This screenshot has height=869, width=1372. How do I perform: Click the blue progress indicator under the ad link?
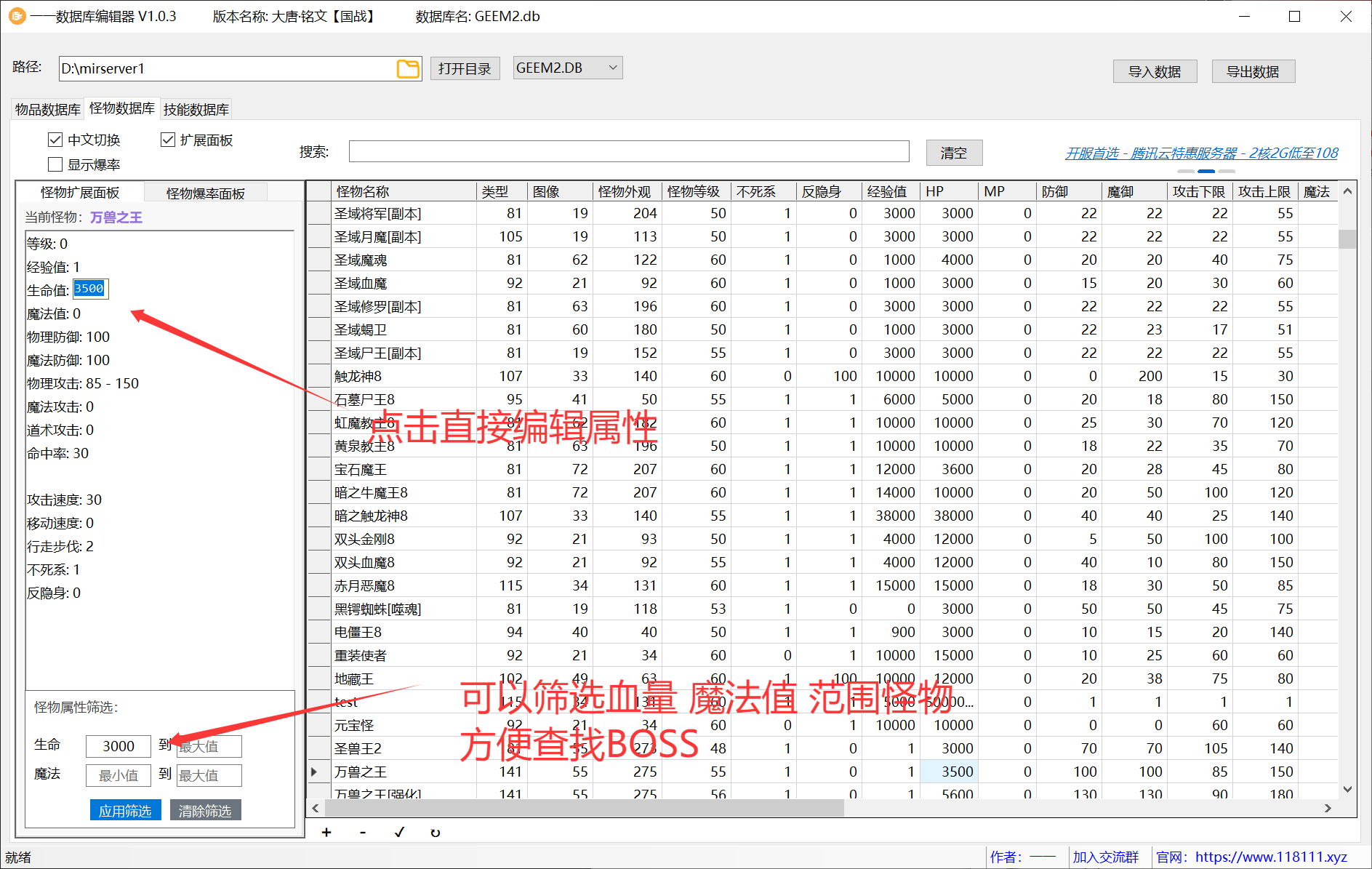click(x=1206, y=172)
